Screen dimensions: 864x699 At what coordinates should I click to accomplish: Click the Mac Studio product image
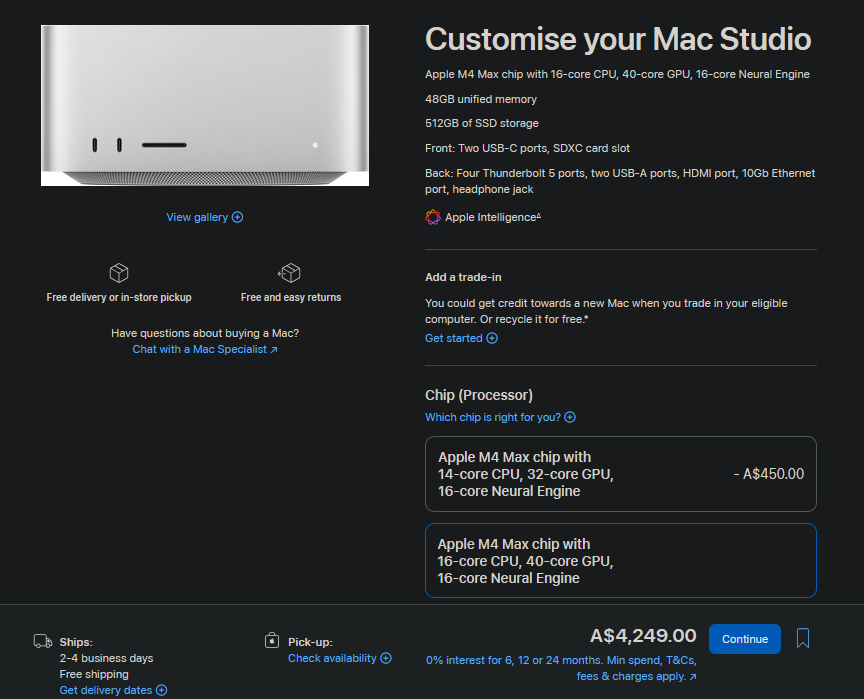point(205,105)
